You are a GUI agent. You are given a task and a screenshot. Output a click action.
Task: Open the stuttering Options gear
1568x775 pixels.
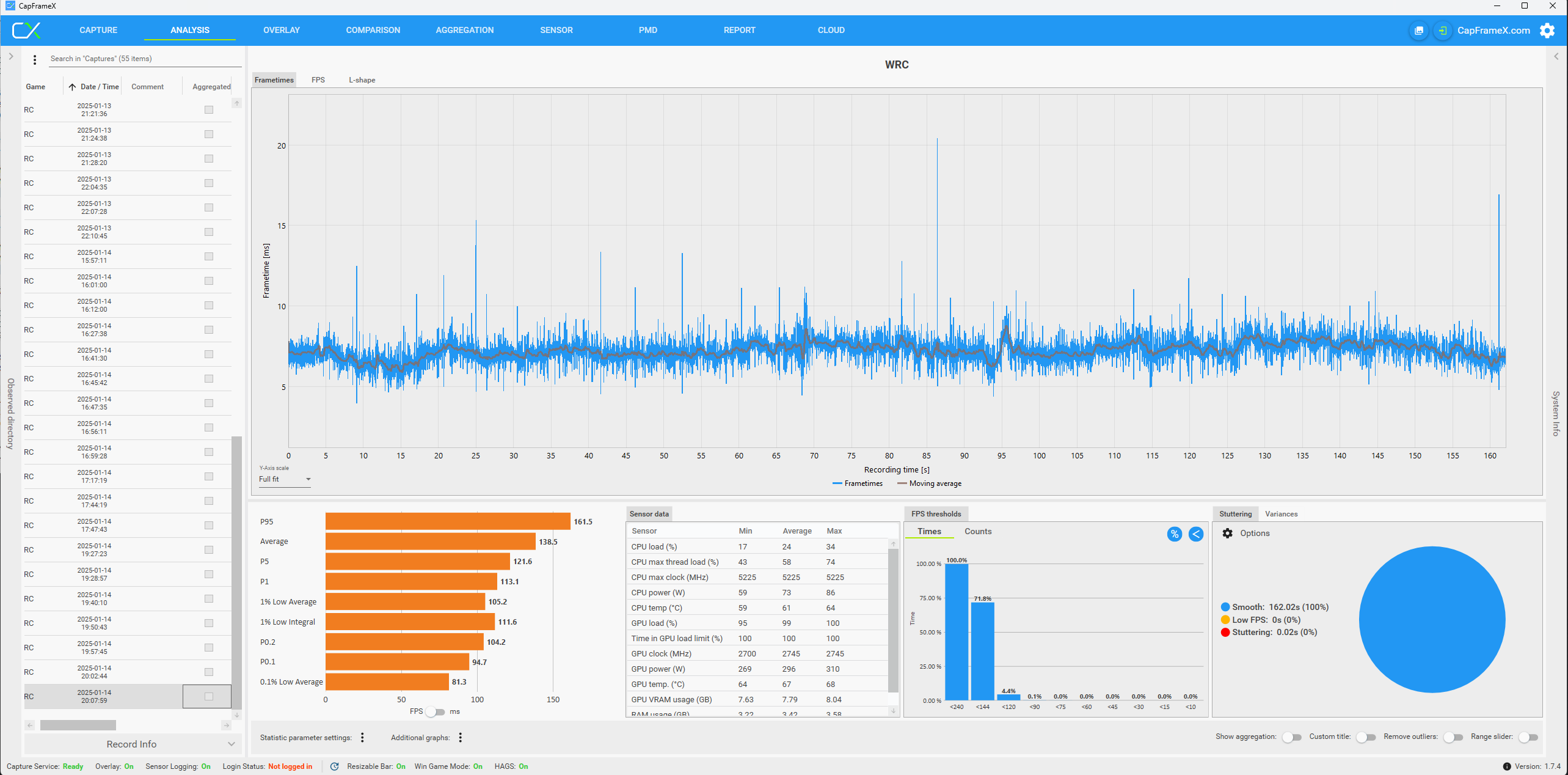coord(1227,533)
